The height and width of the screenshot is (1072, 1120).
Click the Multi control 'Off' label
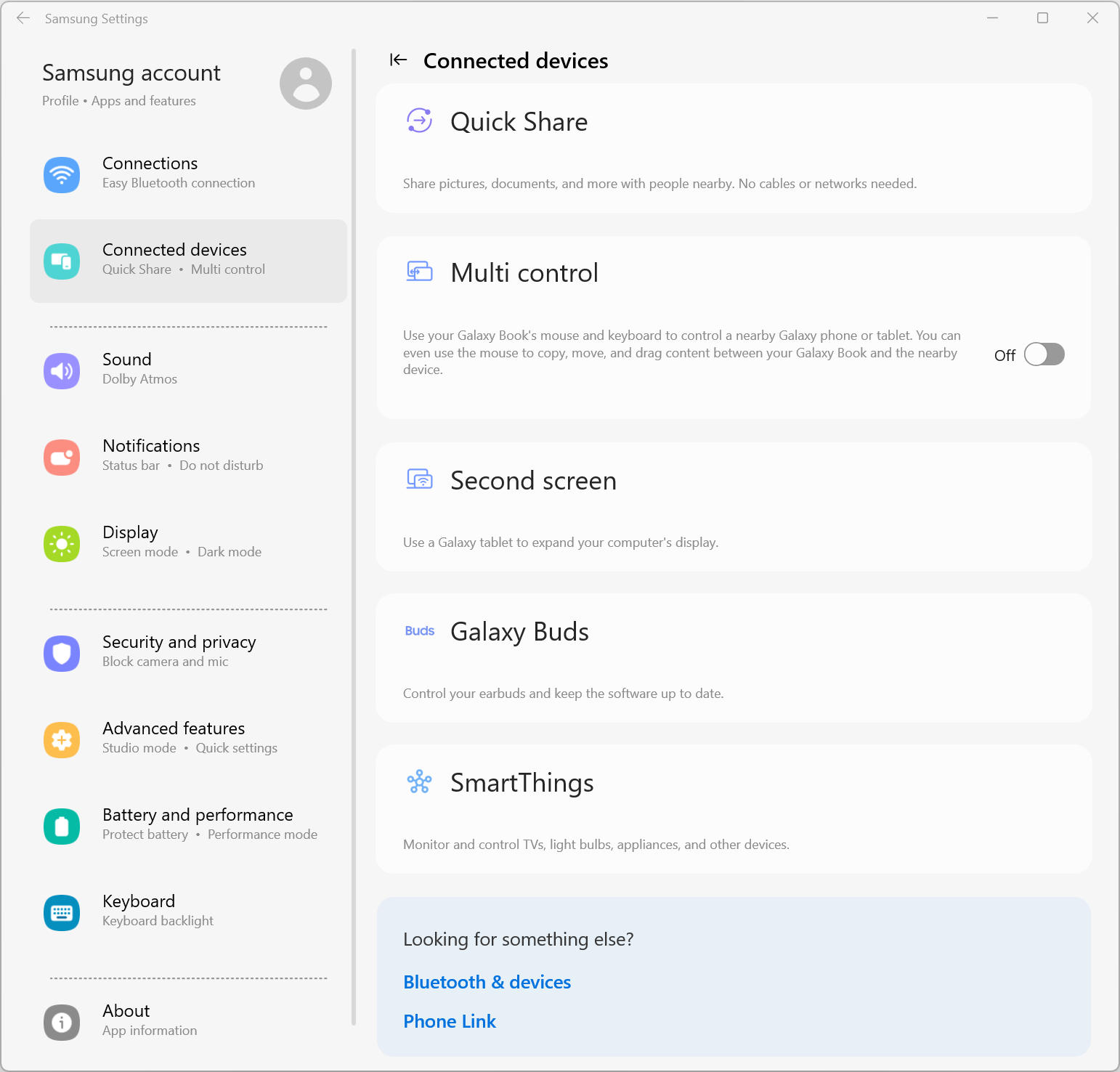pos(1005,355)
